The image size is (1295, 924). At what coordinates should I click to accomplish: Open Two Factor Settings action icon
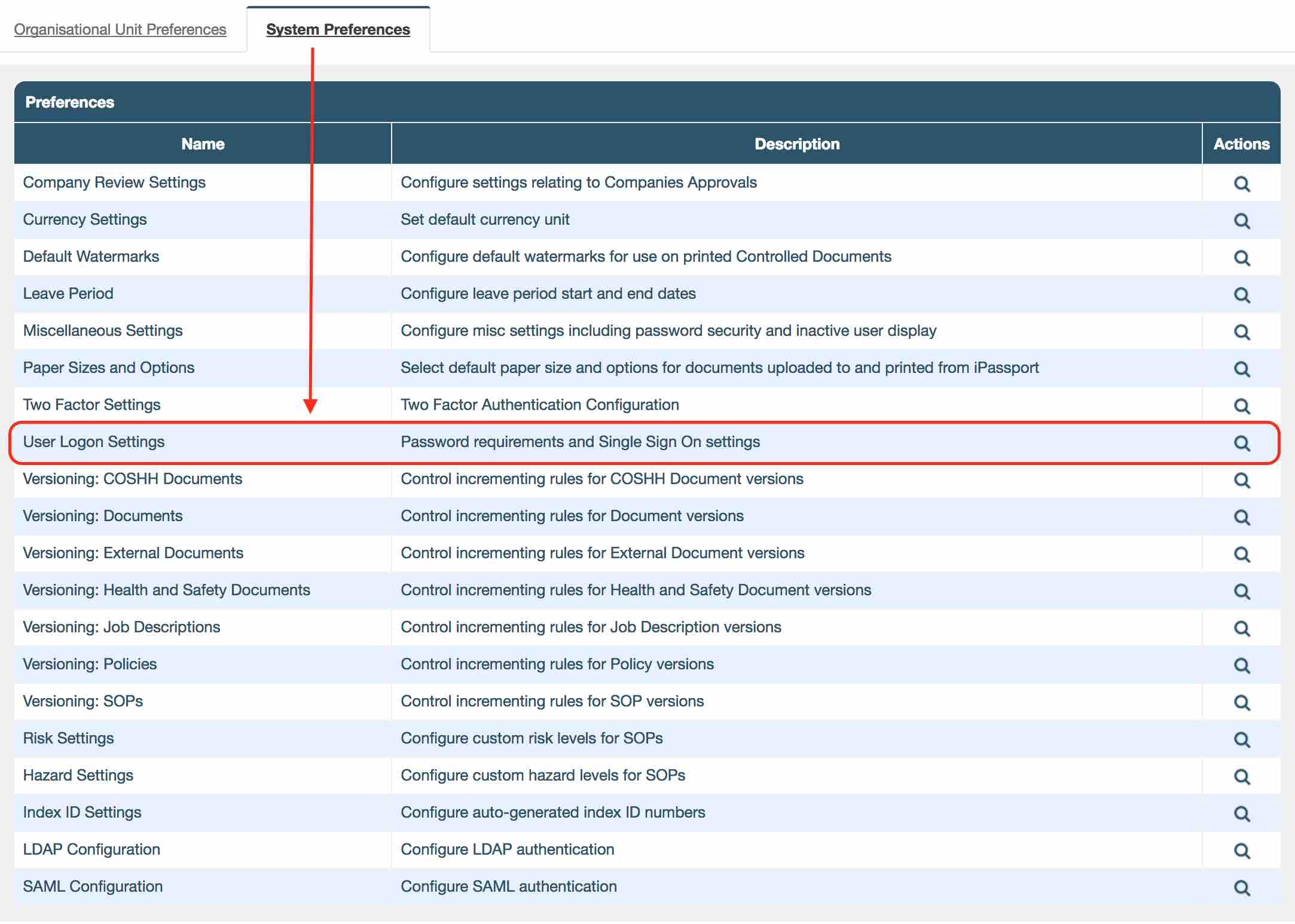pyautogui.click(x=1241, y=406)
